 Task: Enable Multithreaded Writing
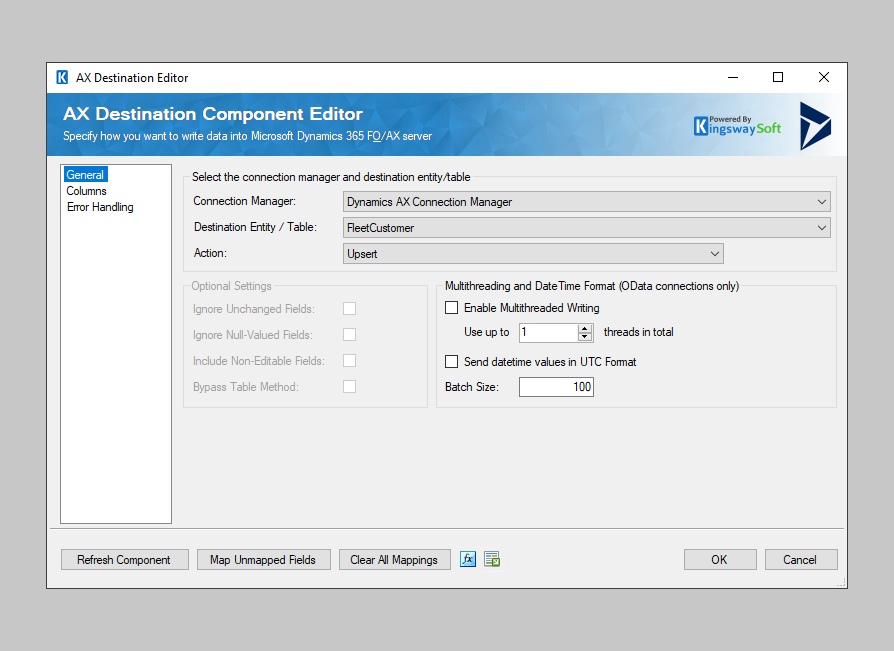coord(451,308)
